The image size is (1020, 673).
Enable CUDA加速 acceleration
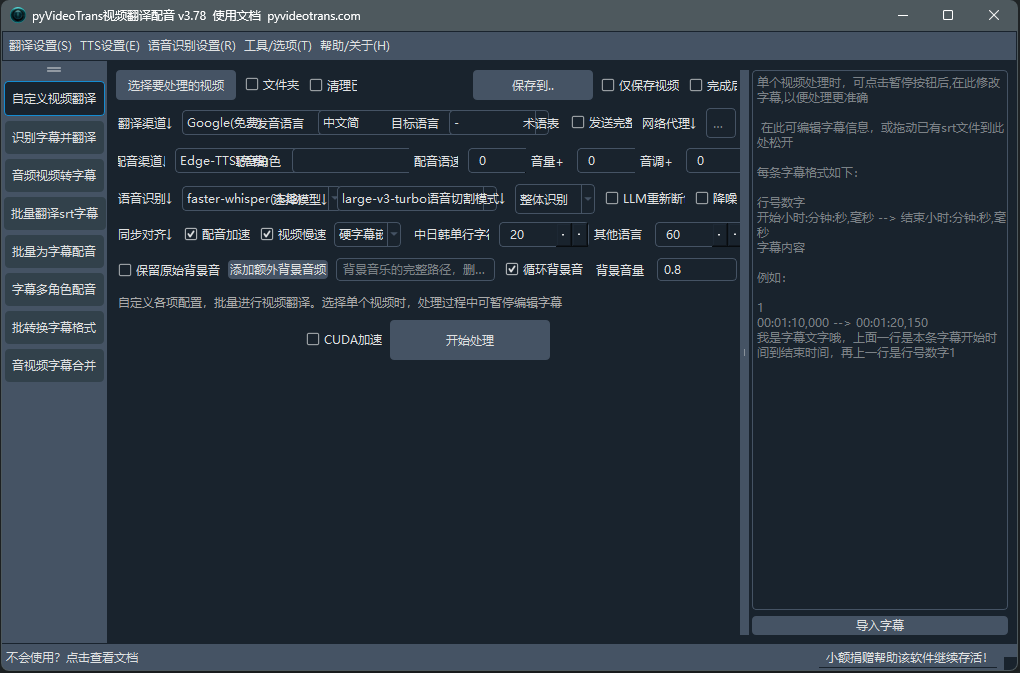click(313, 339)
